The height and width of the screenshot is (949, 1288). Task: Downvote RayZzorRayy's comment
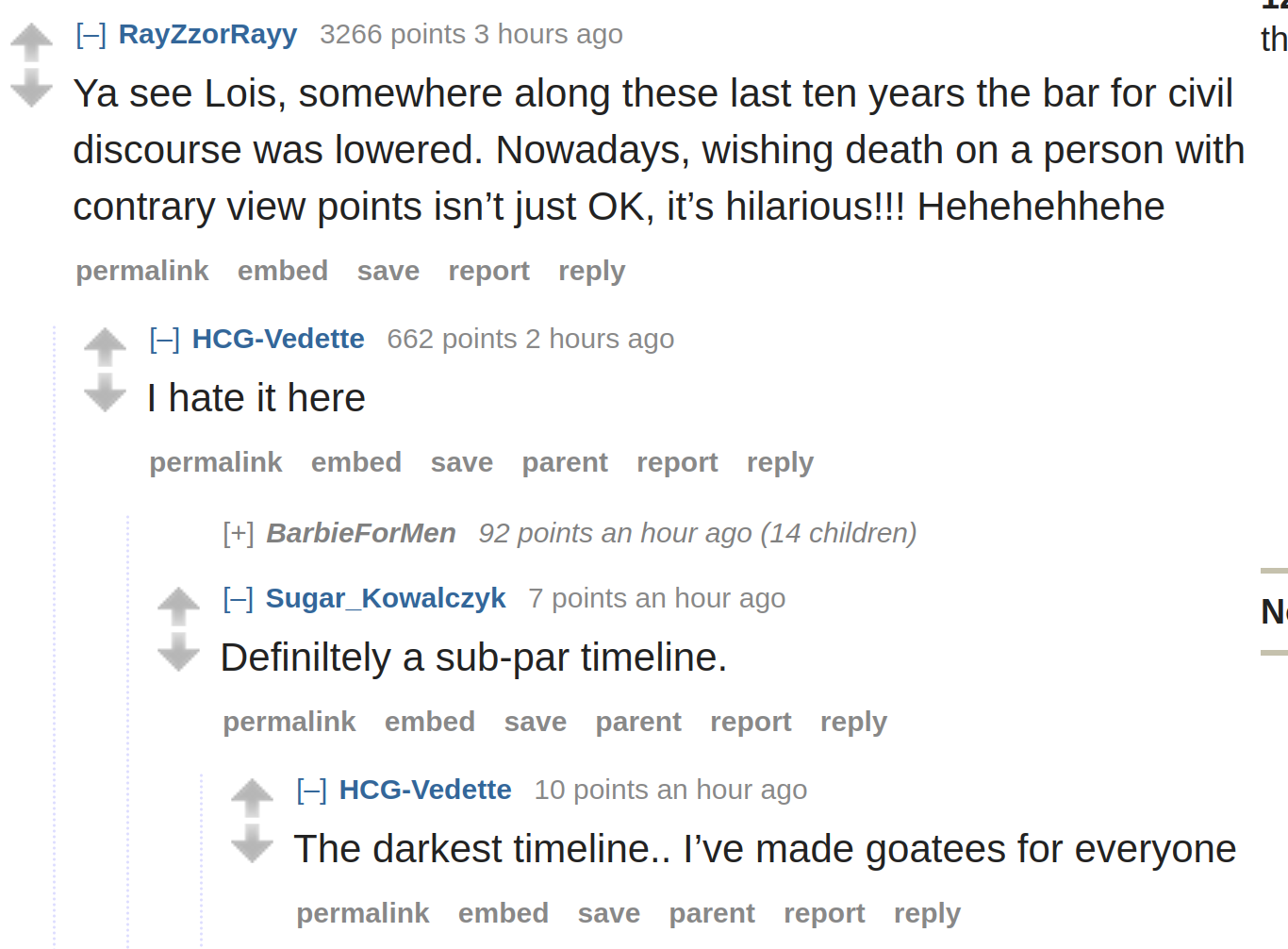[x=31, y=88]
